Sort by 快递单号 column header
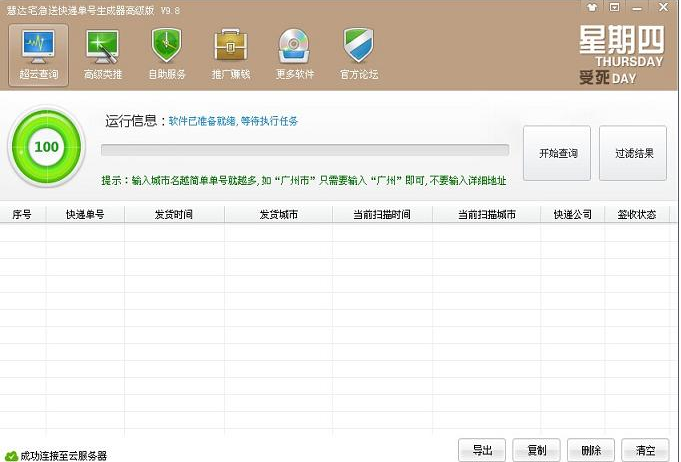The image size is (681, 462). coord(85,215)
